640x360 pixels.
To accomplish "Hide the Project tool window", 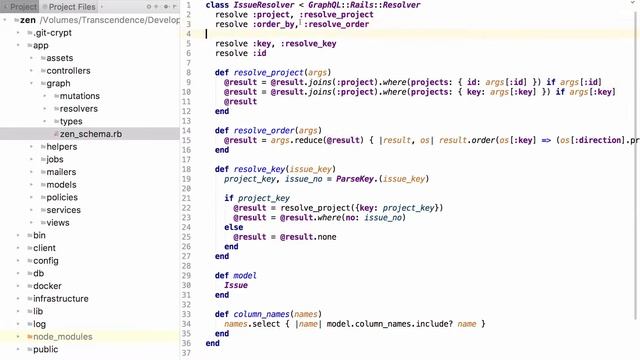I will [x=175, y=7].
